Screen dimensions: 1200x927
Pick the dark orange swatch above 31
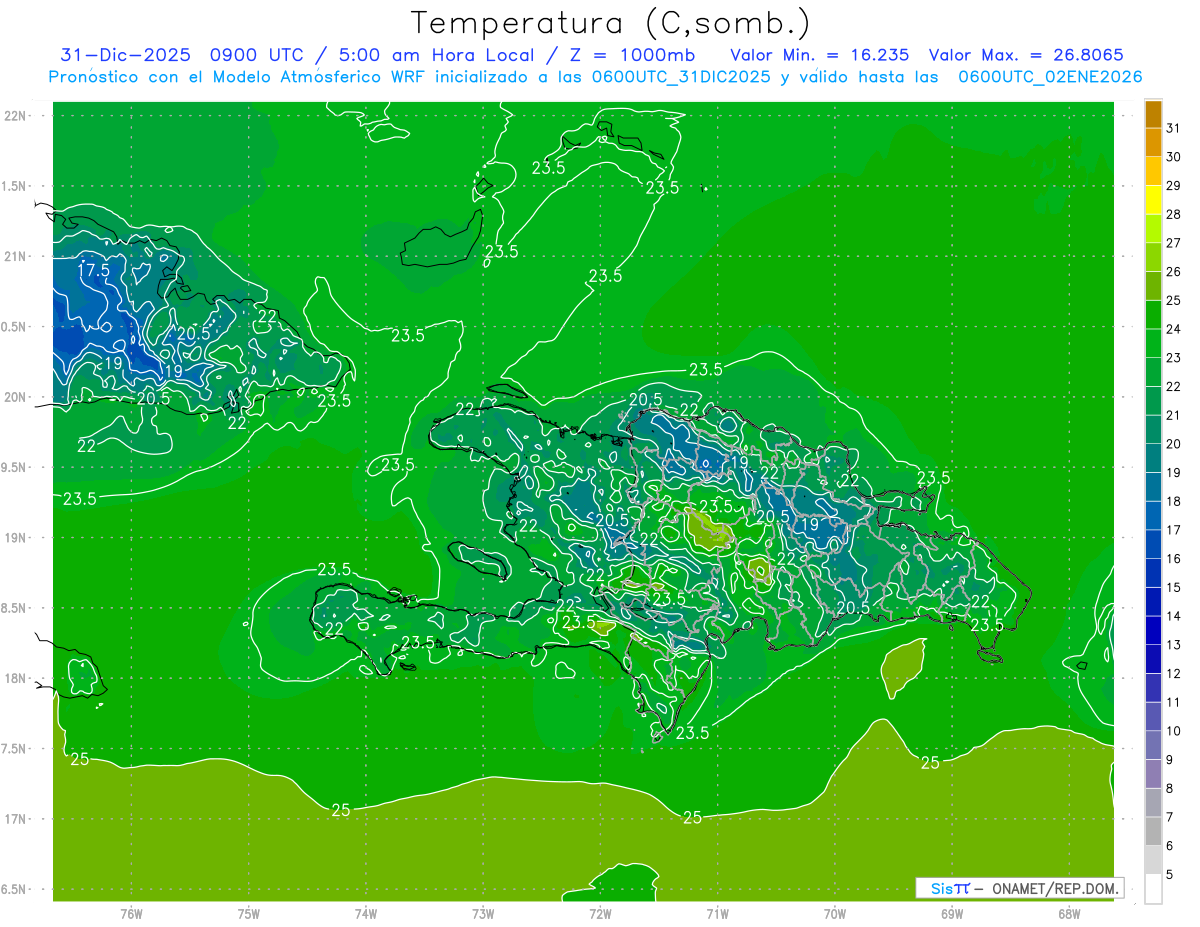click(x=1153, y=114)
